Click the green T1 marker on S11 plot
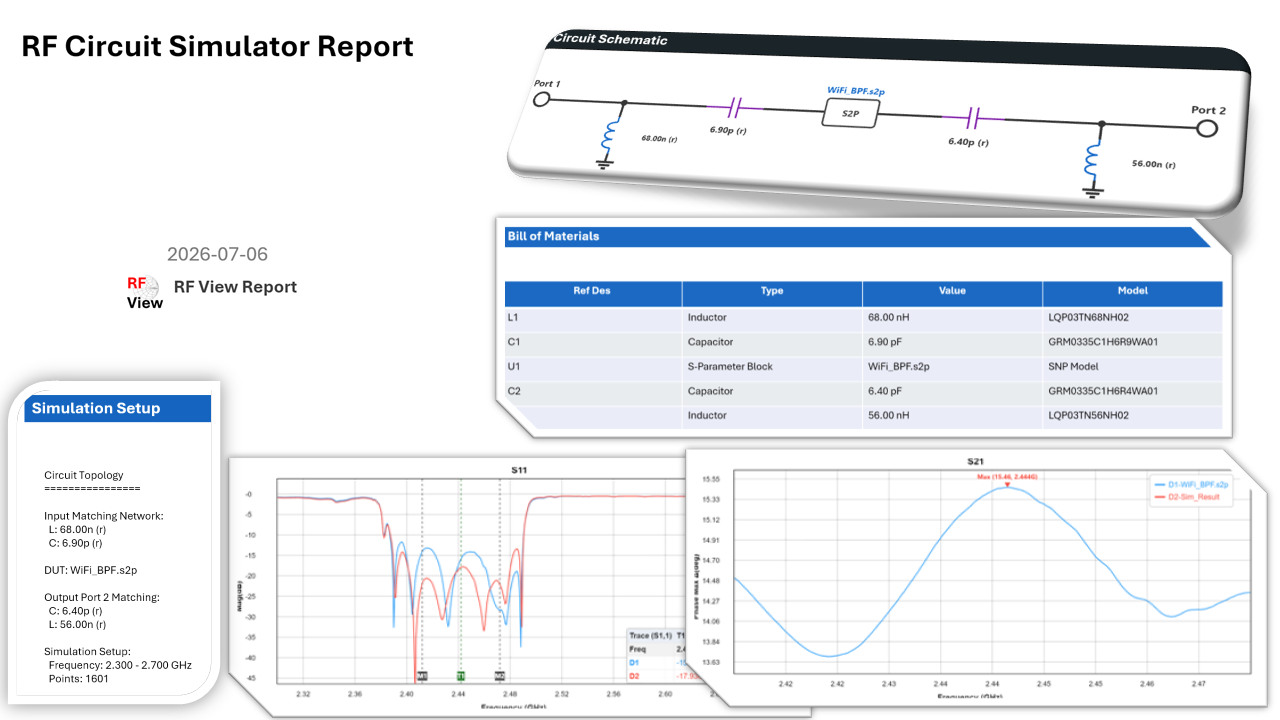Image resolution: width=1280 pixels, height=720 pixels. [461, 677]
